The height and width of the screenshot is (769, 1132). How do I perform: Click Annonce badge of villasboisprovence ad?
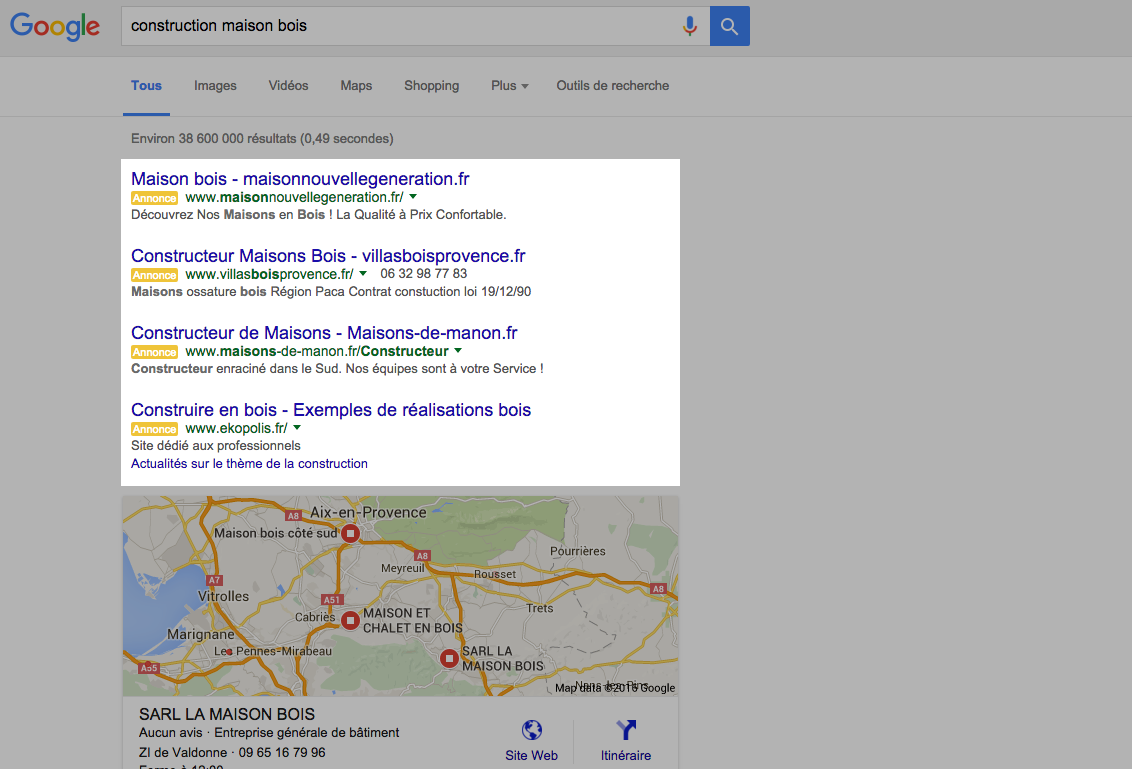(x=154, y=275)
